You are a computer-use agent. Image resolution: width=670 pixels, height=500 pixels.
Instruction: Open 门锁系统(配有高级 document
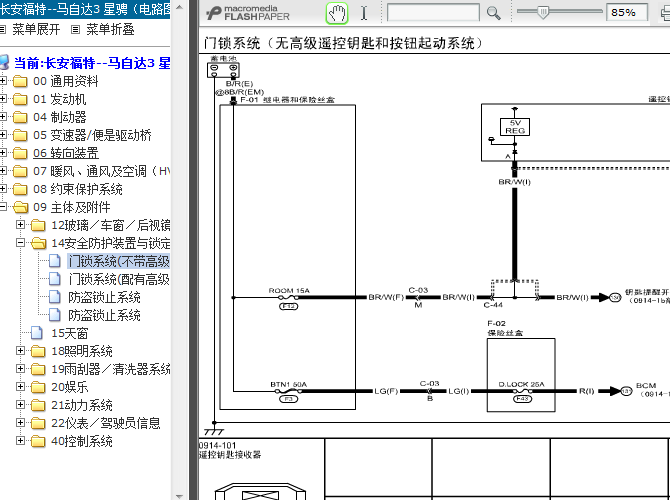[119, 279]
